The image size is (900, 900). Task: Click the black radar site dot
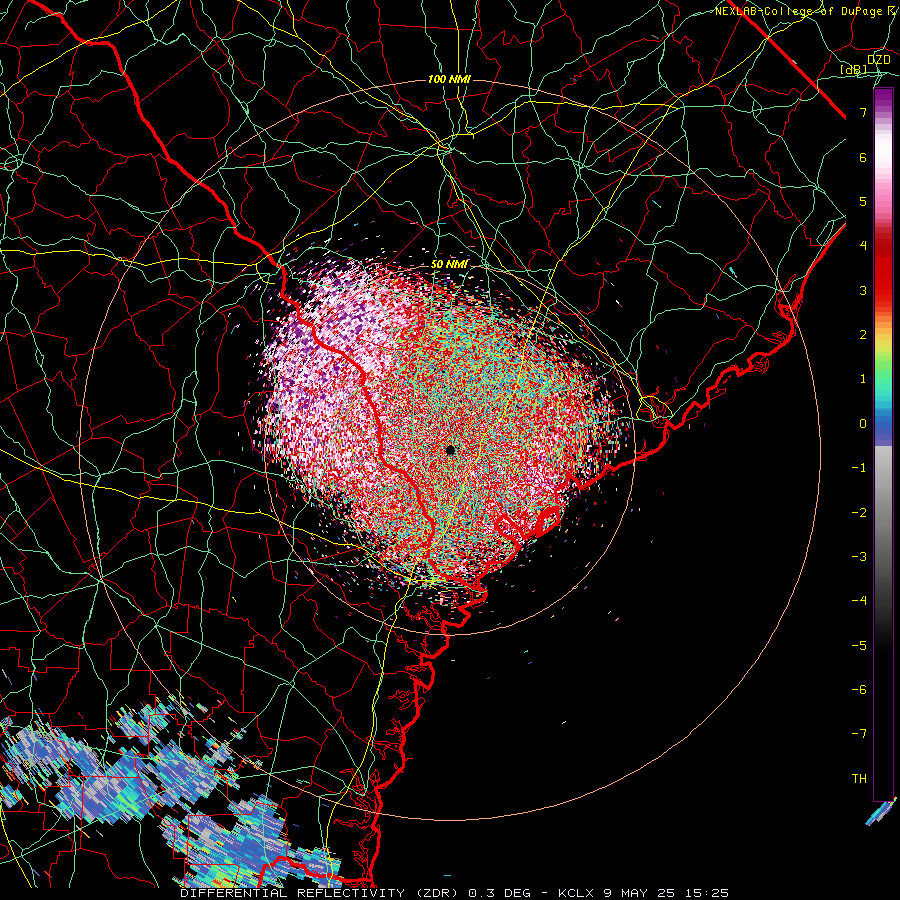(451, 450)
